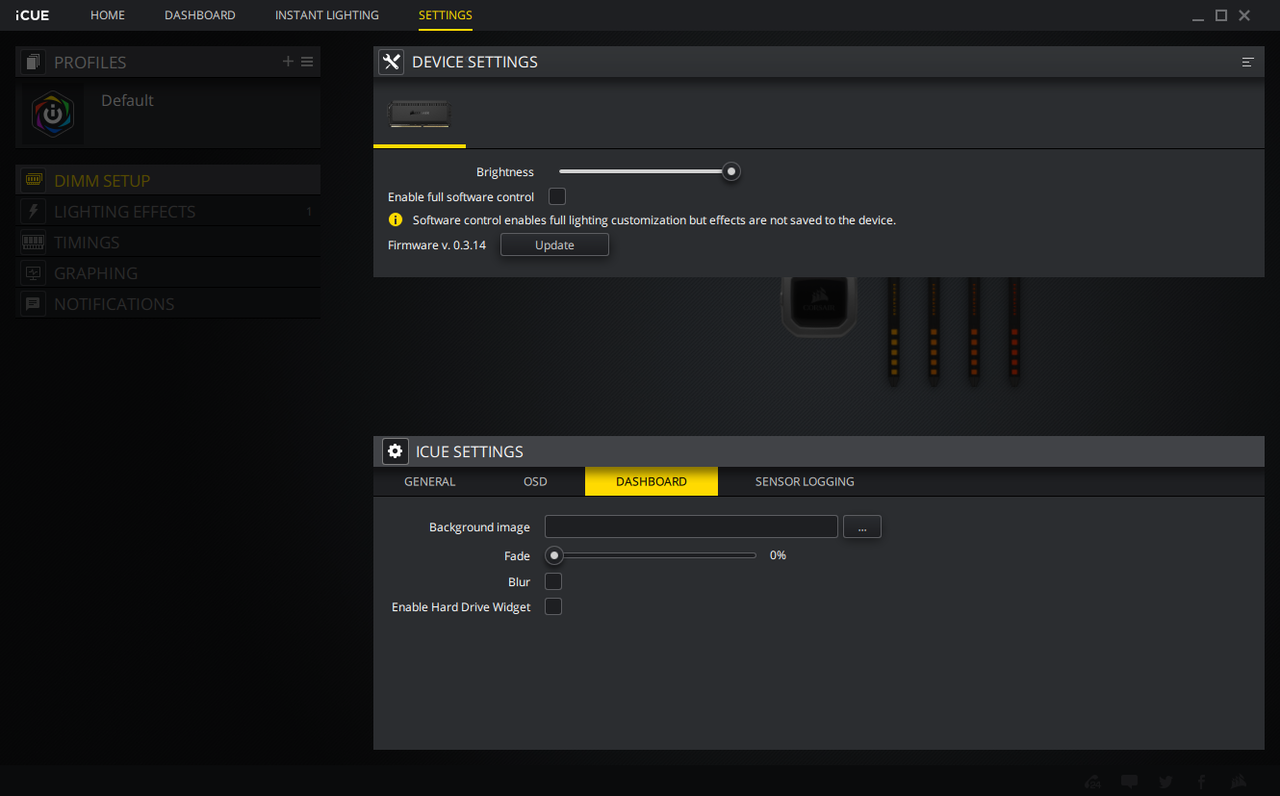This screenshot has height=796, width=1280.
Task: Click the Fade slider handle
Action: 553,555
